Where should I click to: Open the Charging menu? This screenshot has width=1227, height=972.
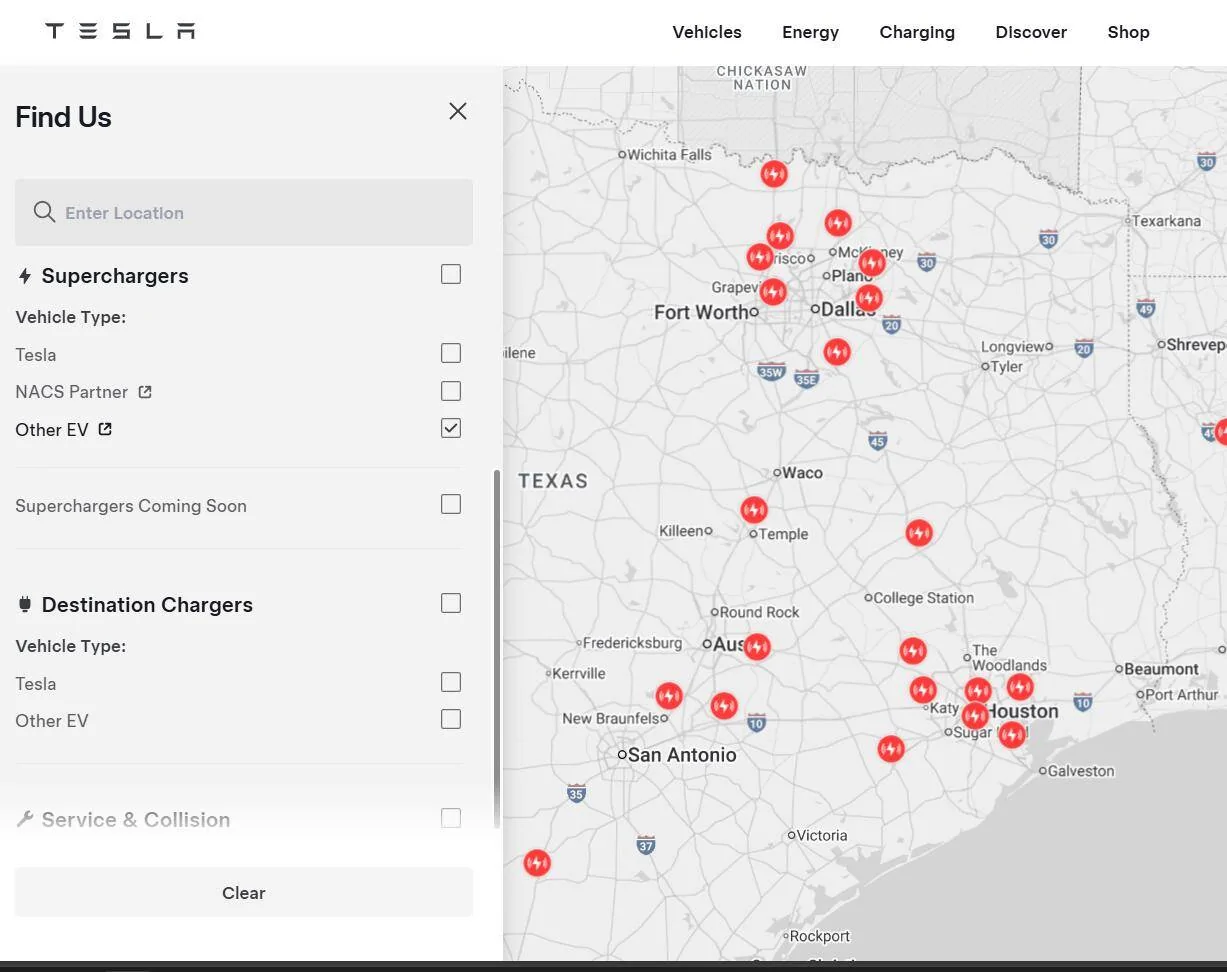(917, 32)
